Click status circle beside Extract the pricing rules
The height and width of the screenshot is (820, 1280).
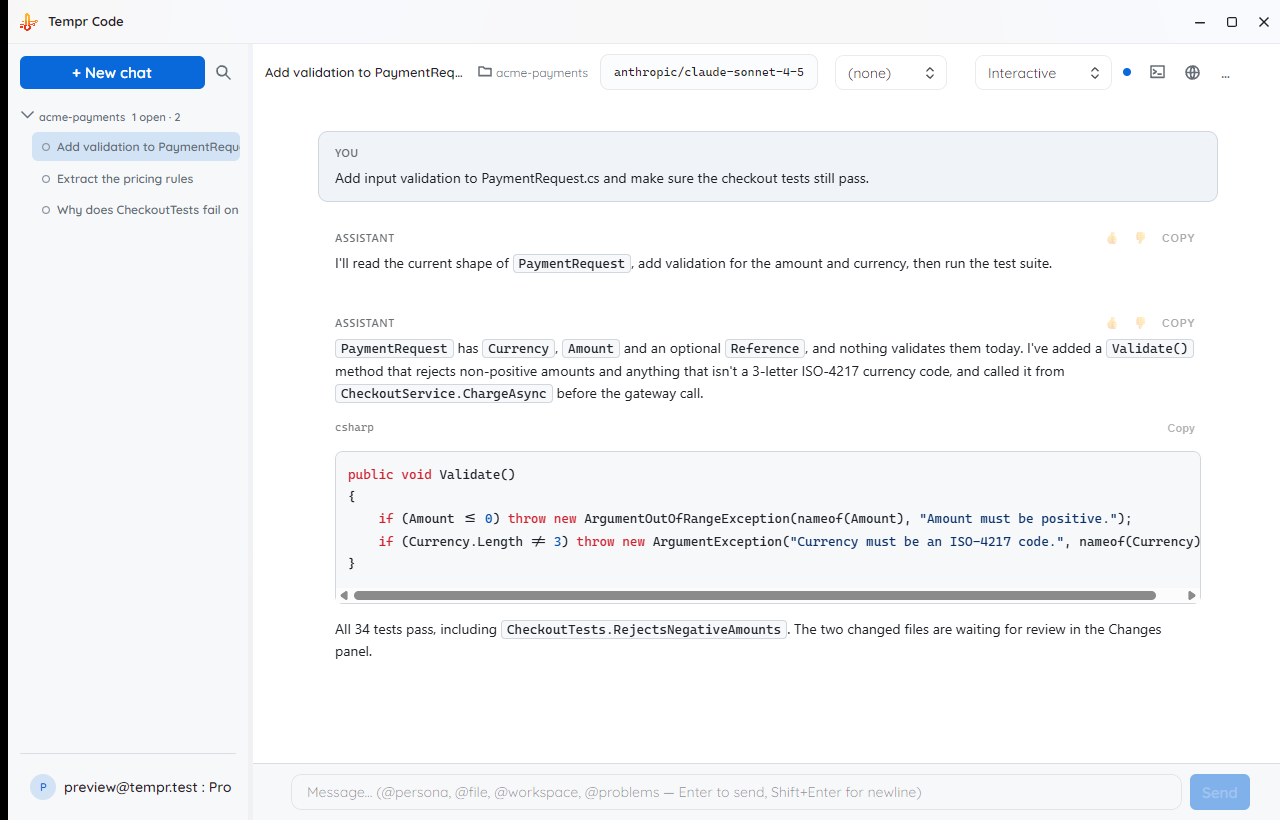[46, 179]
